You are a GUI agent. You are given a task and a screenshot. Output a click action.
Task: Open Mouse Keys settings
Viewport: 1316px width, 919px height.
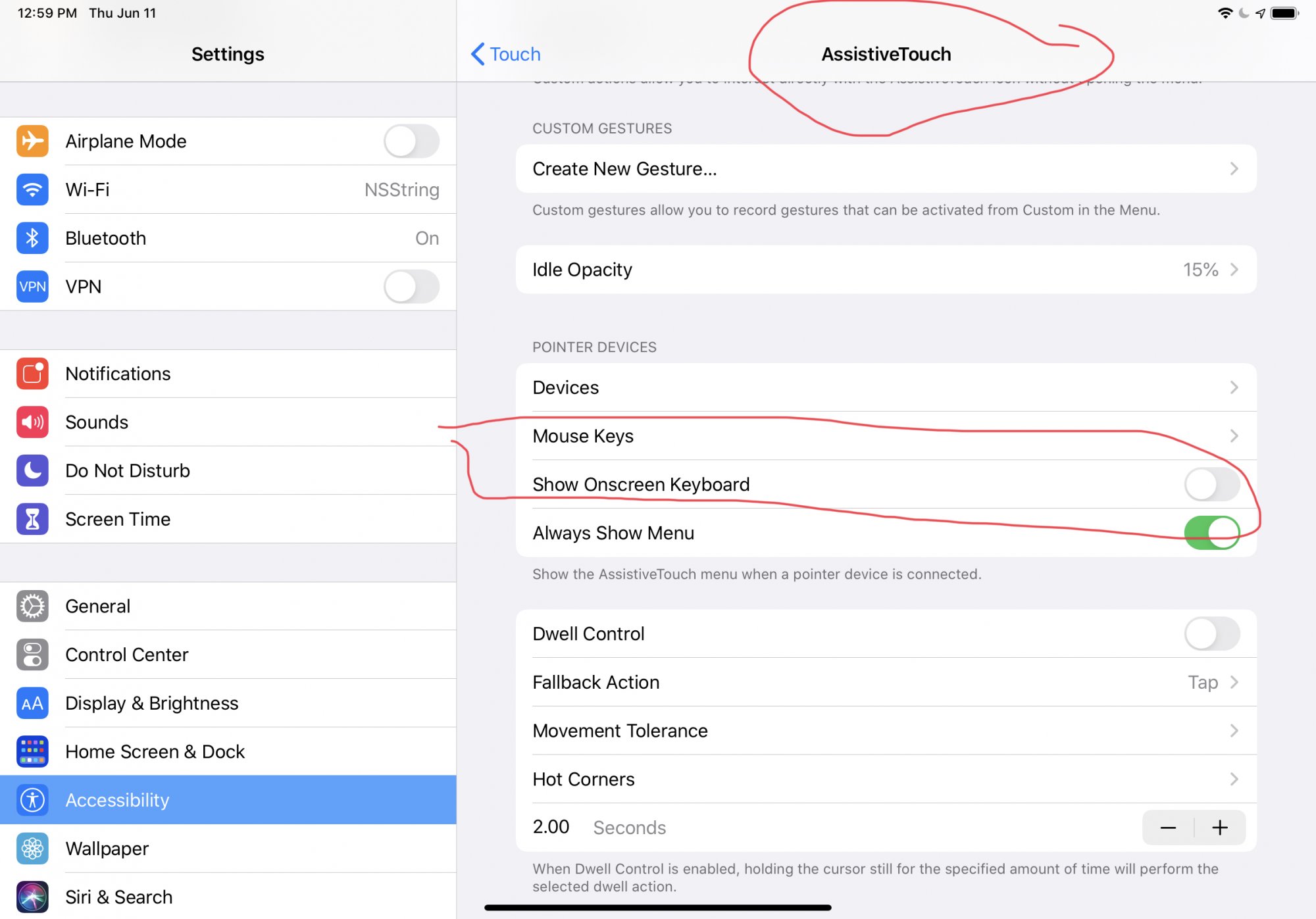[x=886, y=436]
